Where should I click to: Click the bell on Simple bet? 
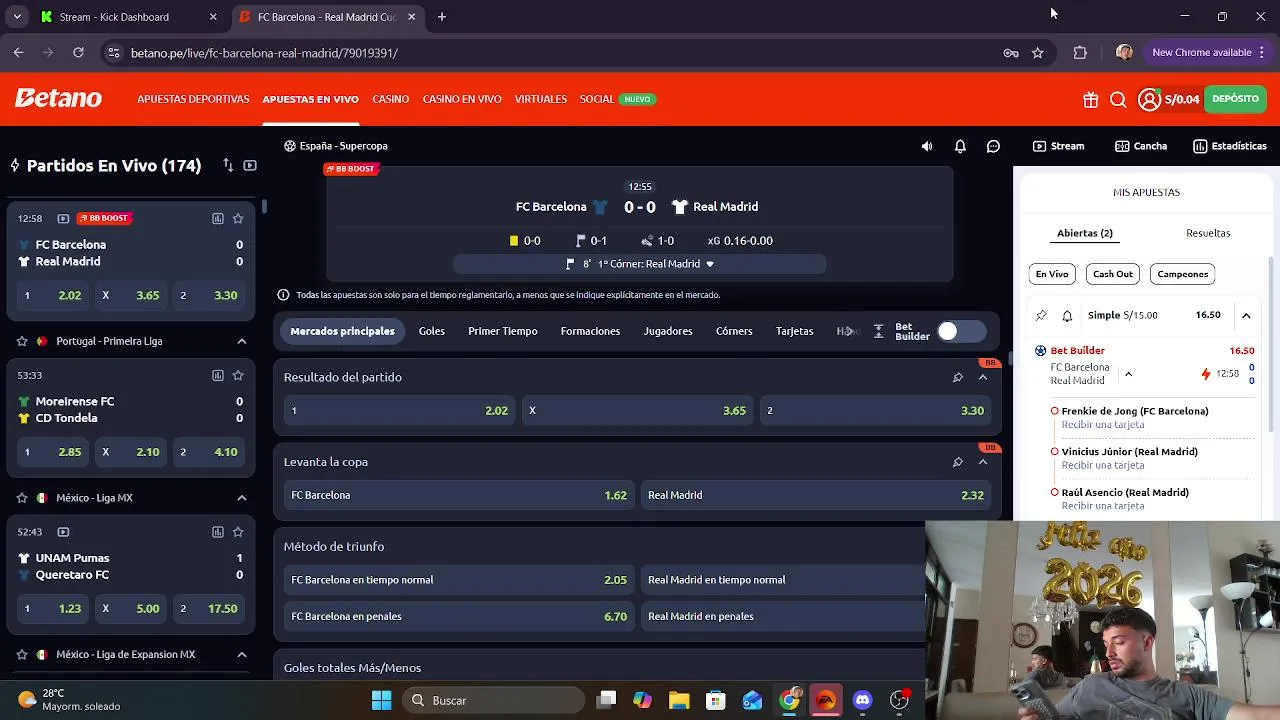1067,315
